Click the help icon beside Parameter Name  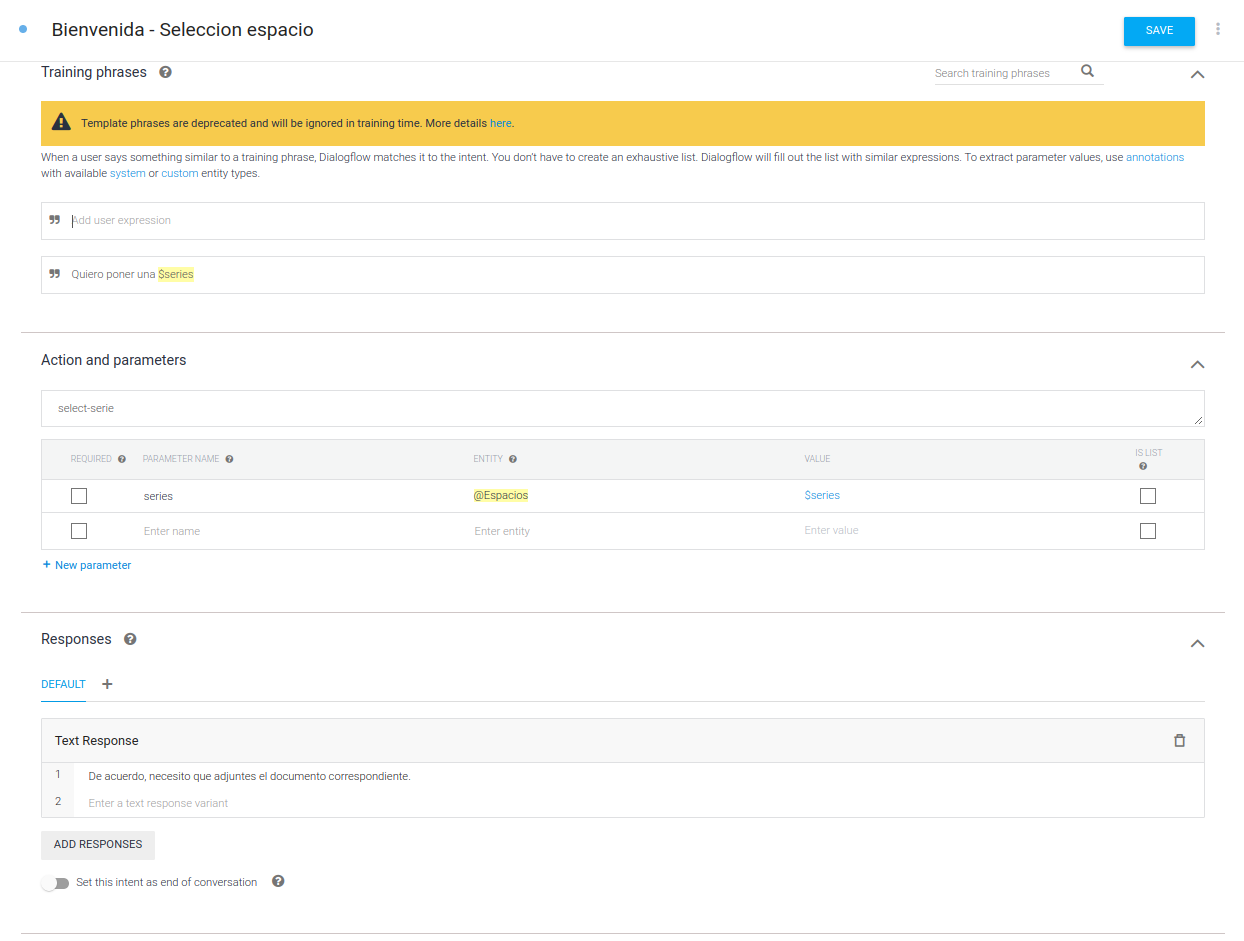tap(229, 459)
